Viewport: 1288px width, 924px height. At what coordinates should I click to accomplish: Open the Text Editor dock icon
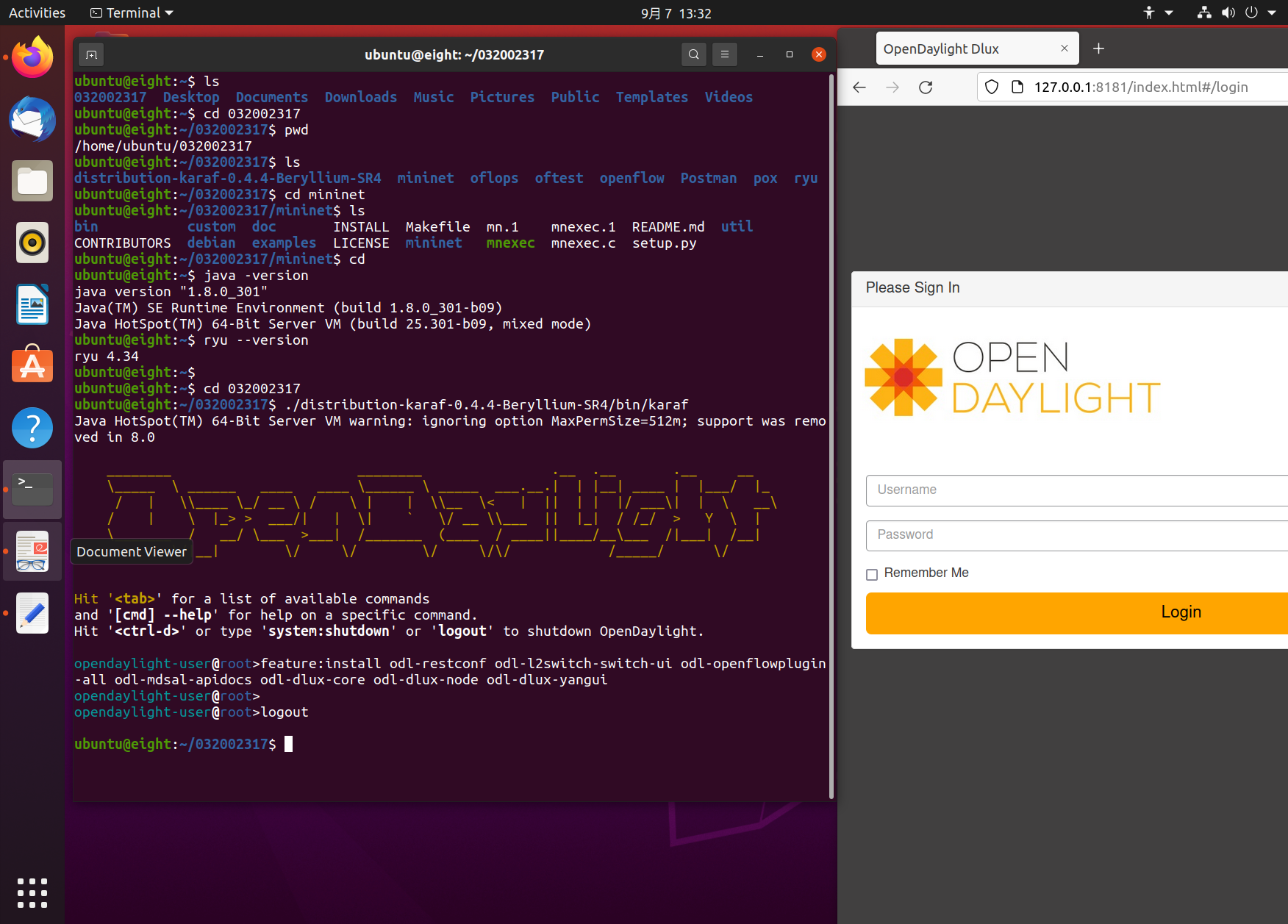[32, 613]
